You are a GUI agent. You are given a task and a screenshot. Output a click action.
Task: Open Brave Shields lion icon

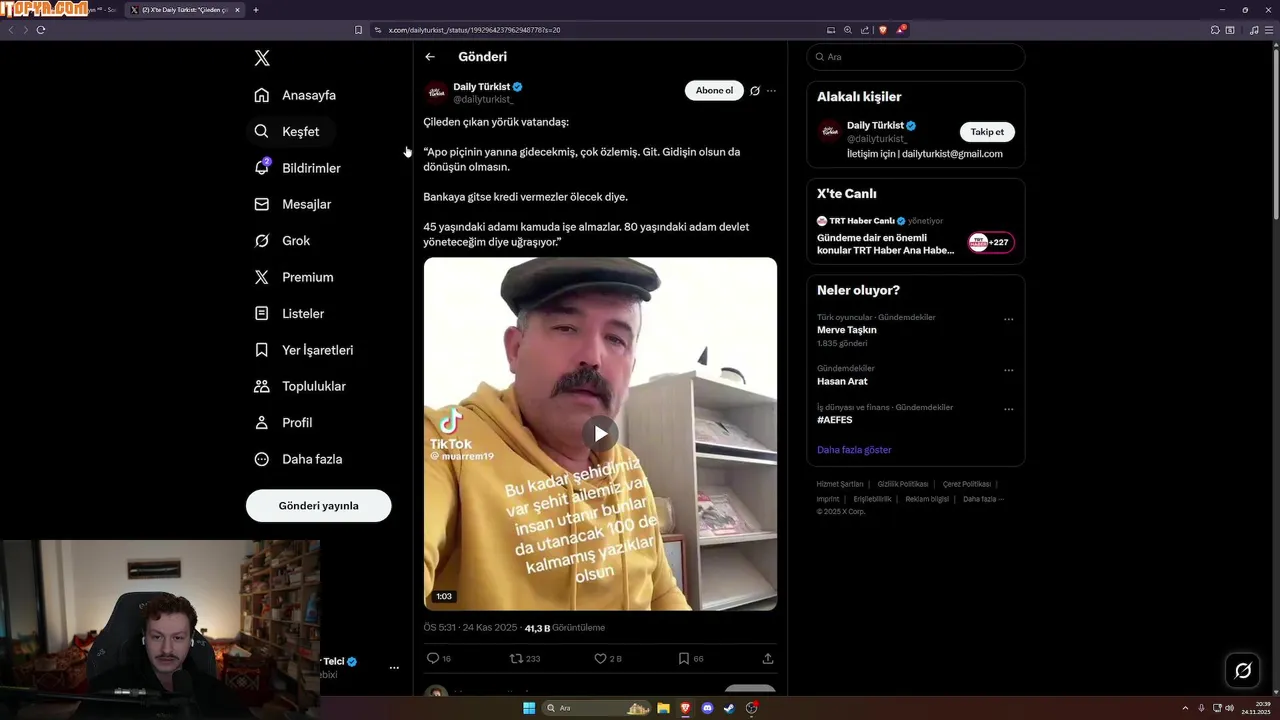tap(883, 30)
